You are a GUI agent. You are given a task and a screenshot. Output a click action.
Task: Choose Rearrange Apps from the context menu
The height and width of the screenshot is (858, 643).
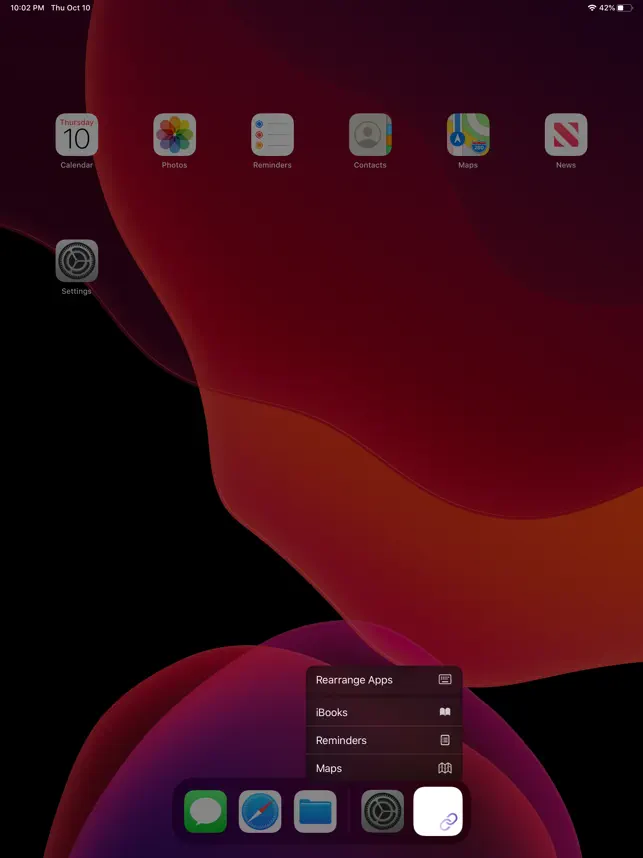(384, 680)
